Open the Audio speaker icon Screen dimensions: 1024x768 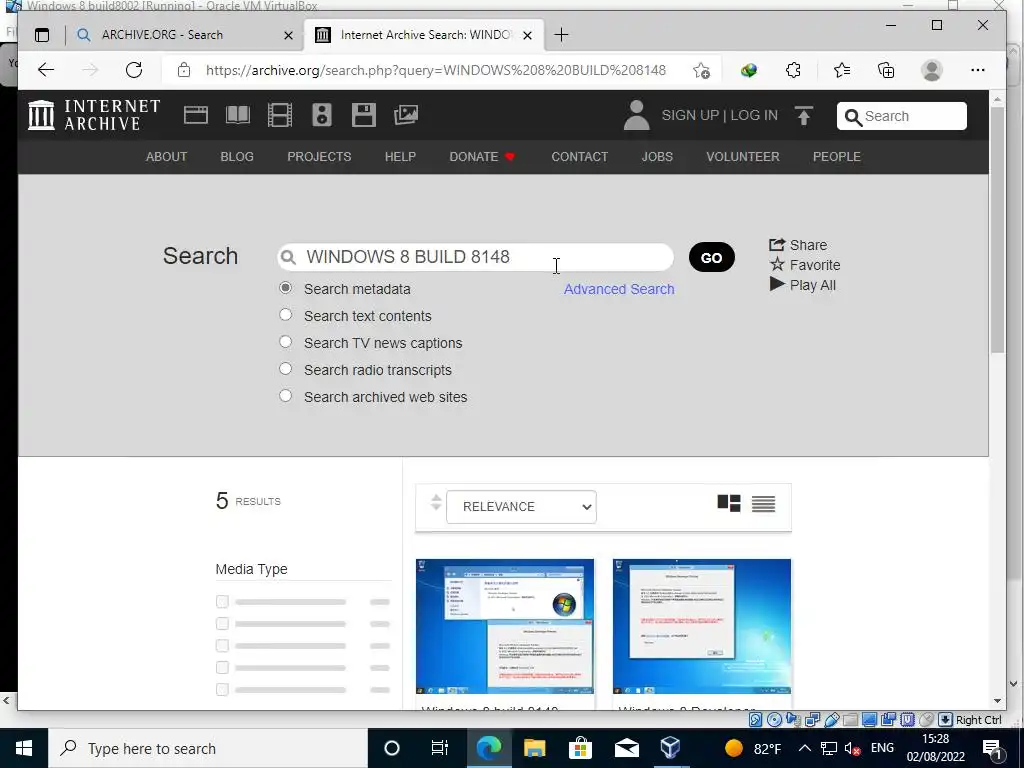(322, 115)
